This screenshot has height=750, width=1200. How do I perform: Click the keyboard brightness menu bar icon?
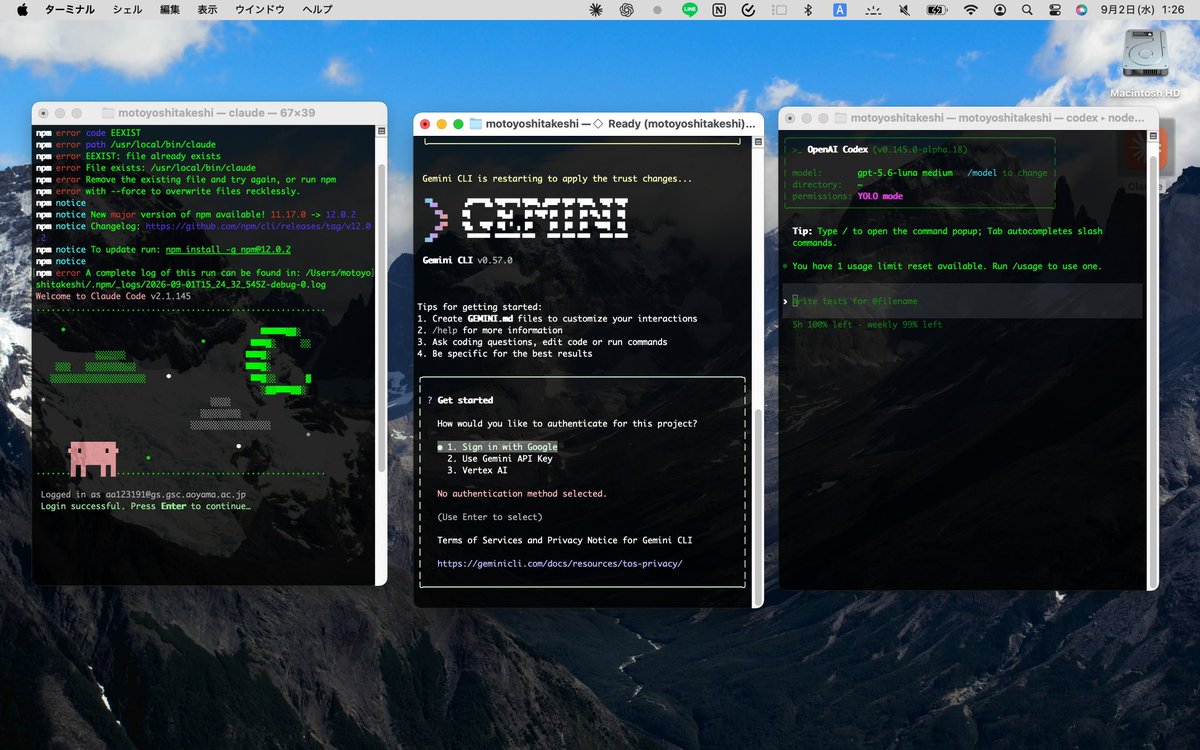[874, 9]
